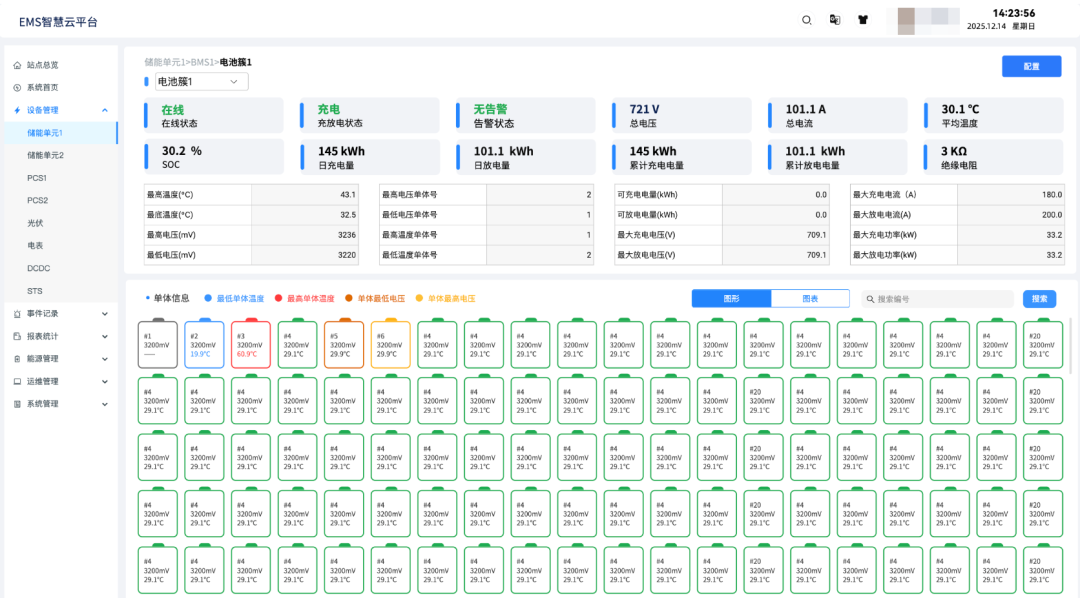Click the red 最高单体温度 legend dot
1080x598 pixels.
click(279, 299)
